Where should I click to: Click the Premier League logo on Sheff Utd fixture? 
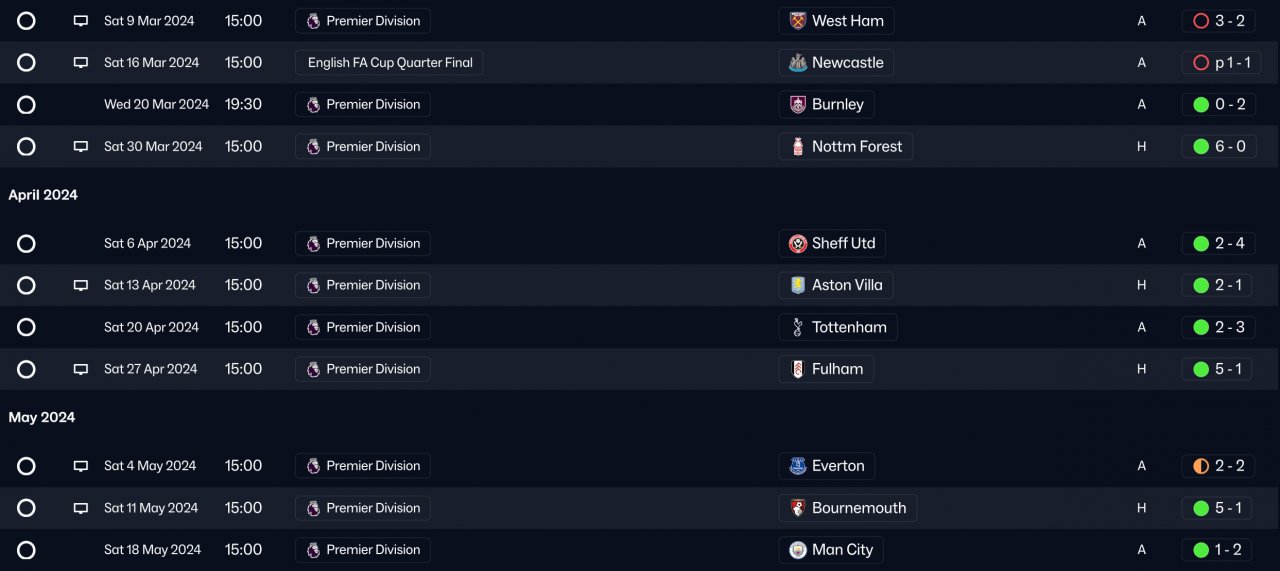click(x=313, y=244)
